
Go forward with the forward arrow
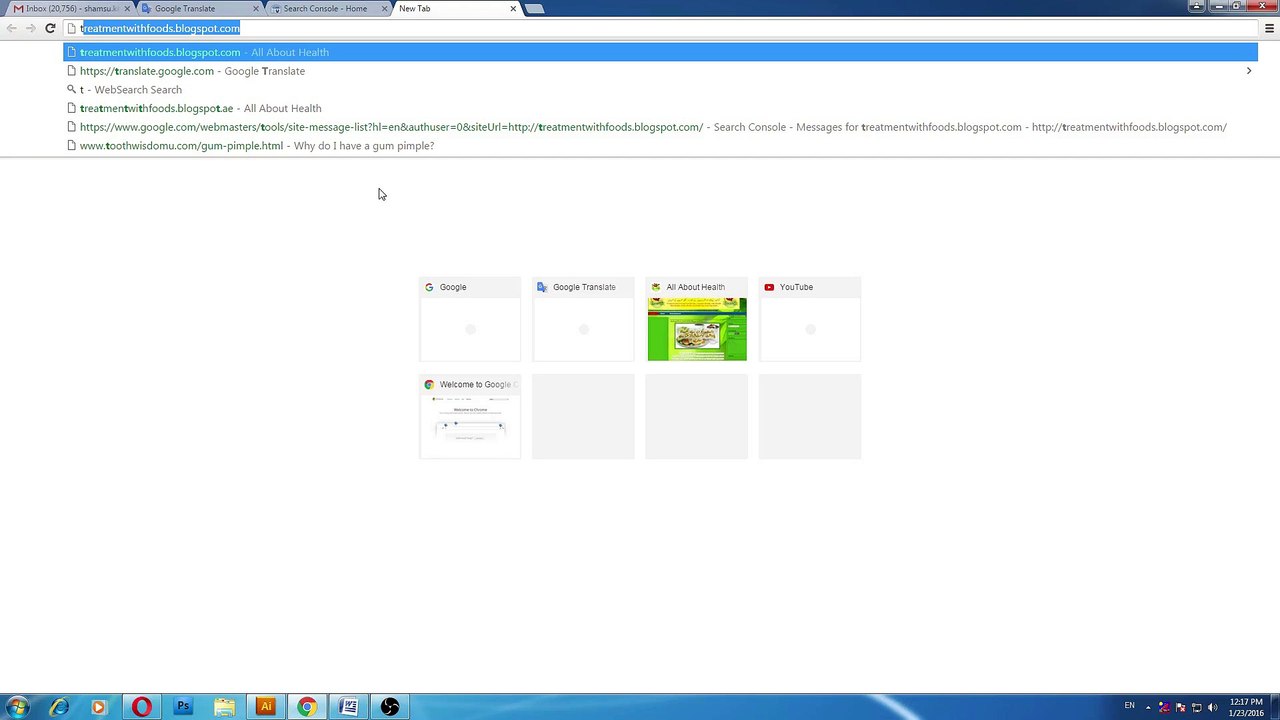pos(31,28)
